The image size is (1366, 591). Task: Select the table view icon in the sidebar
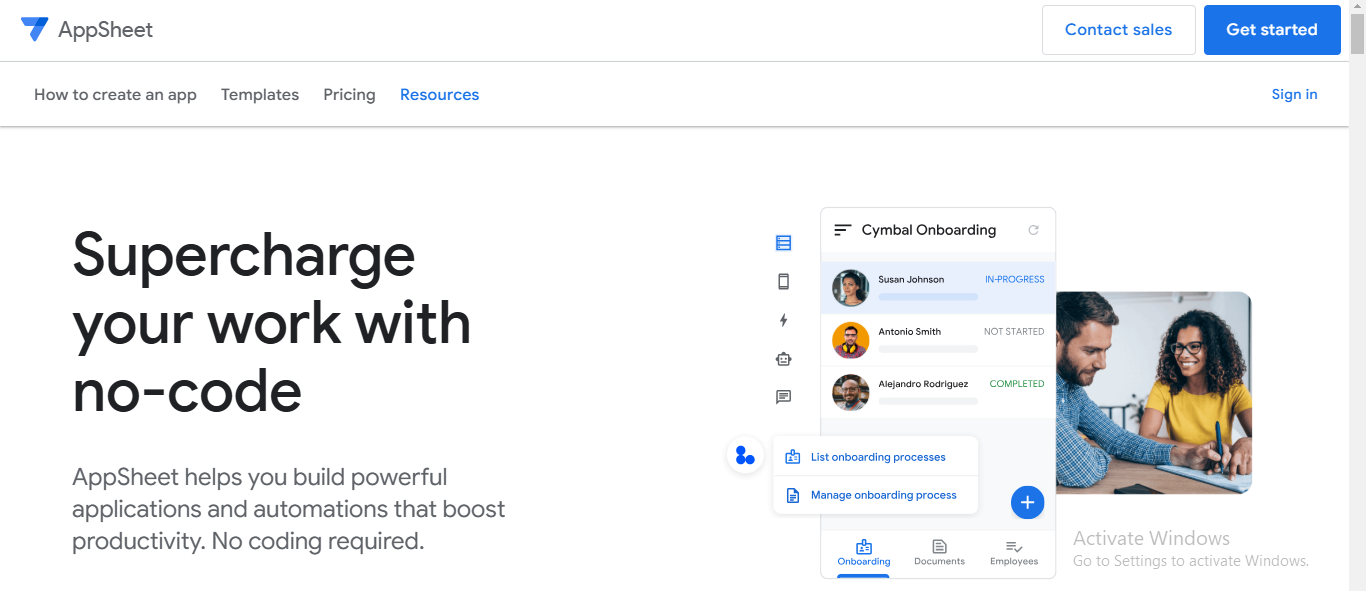pyautogui.click(x=783, y=242)
